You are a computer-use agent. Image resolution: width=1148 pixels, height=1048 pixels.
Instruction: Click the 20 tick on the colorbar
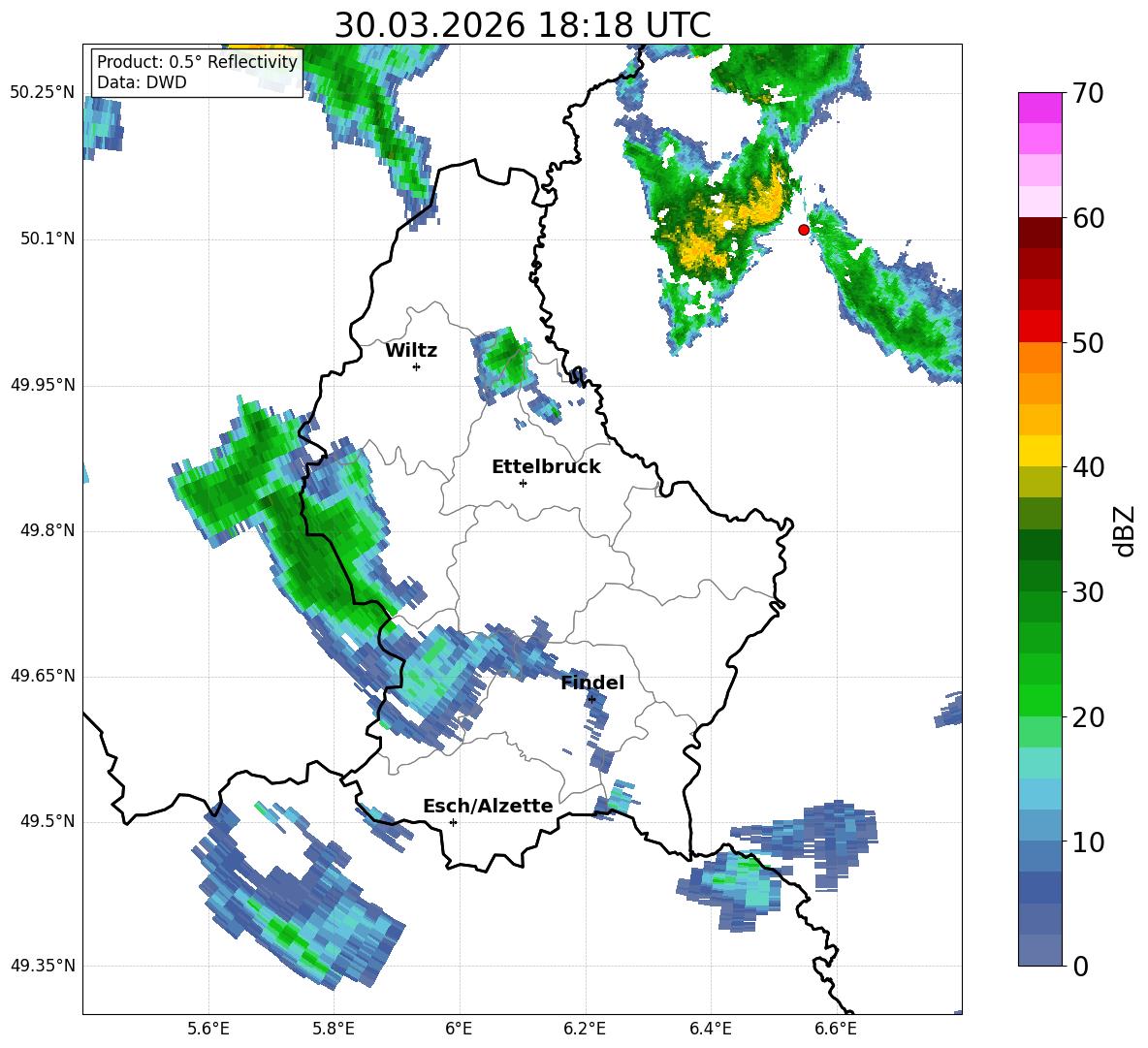point(1088,717)
